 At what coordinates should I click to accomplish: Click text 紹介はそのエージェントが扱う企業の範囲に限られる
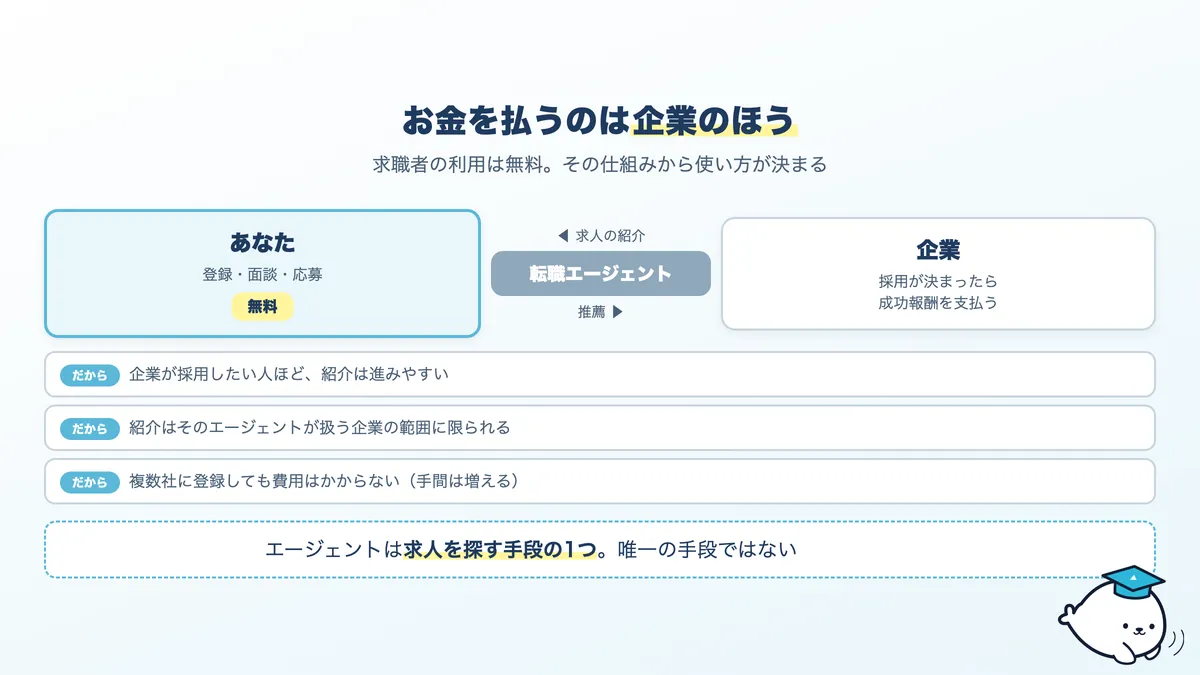click(320, 428)
